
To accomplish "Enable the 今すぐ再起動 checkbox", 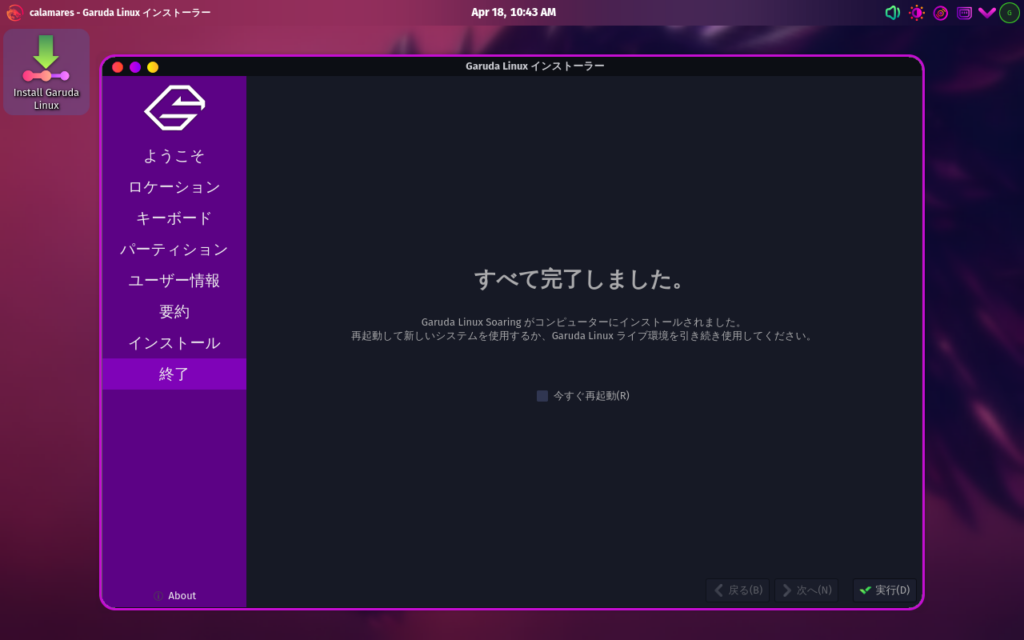I will [x=543, y=396].
